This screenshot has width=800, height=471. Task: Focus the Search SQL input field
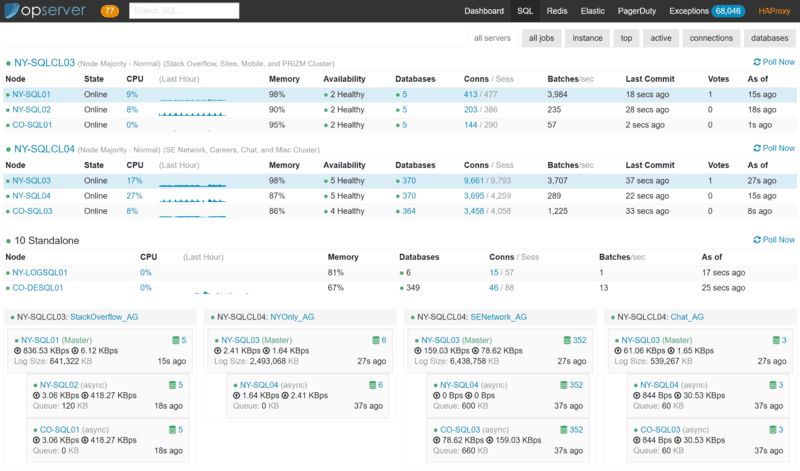click(184, 11)
